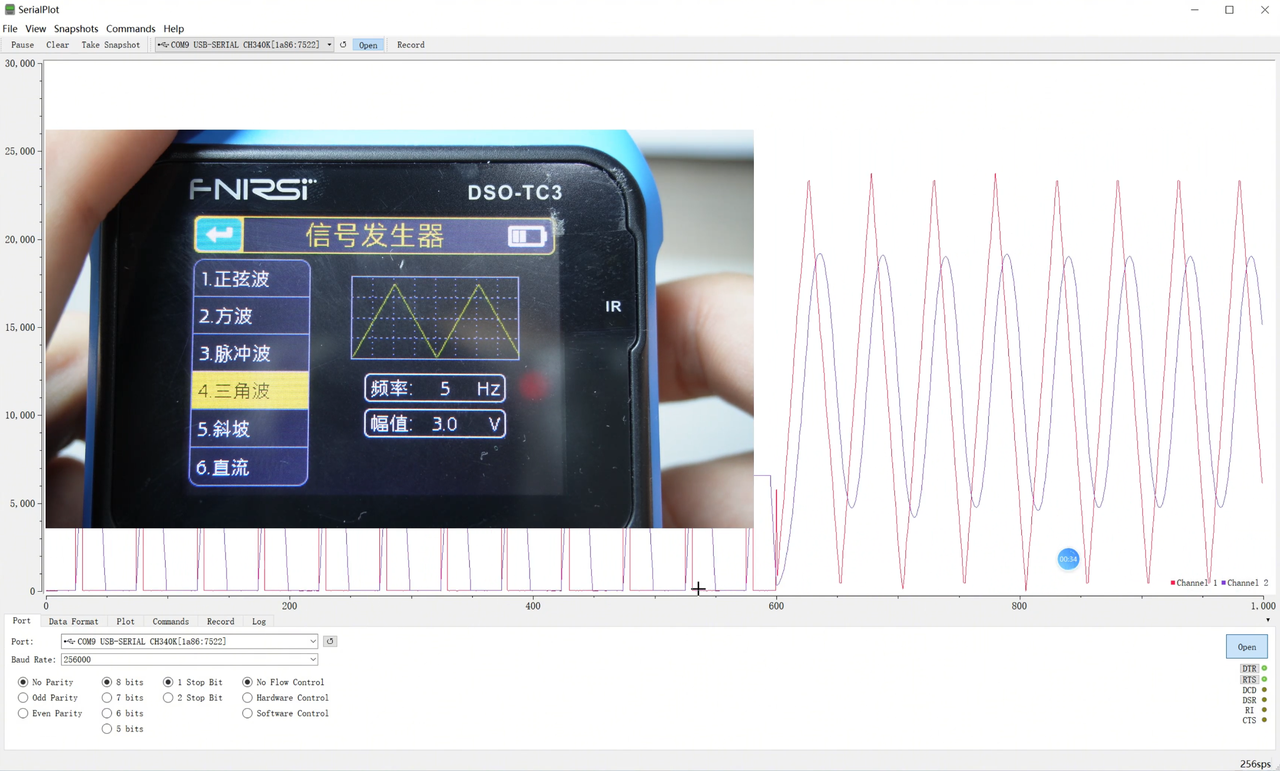
Task: Click the DSR status label
Action: click(1249, 700)
